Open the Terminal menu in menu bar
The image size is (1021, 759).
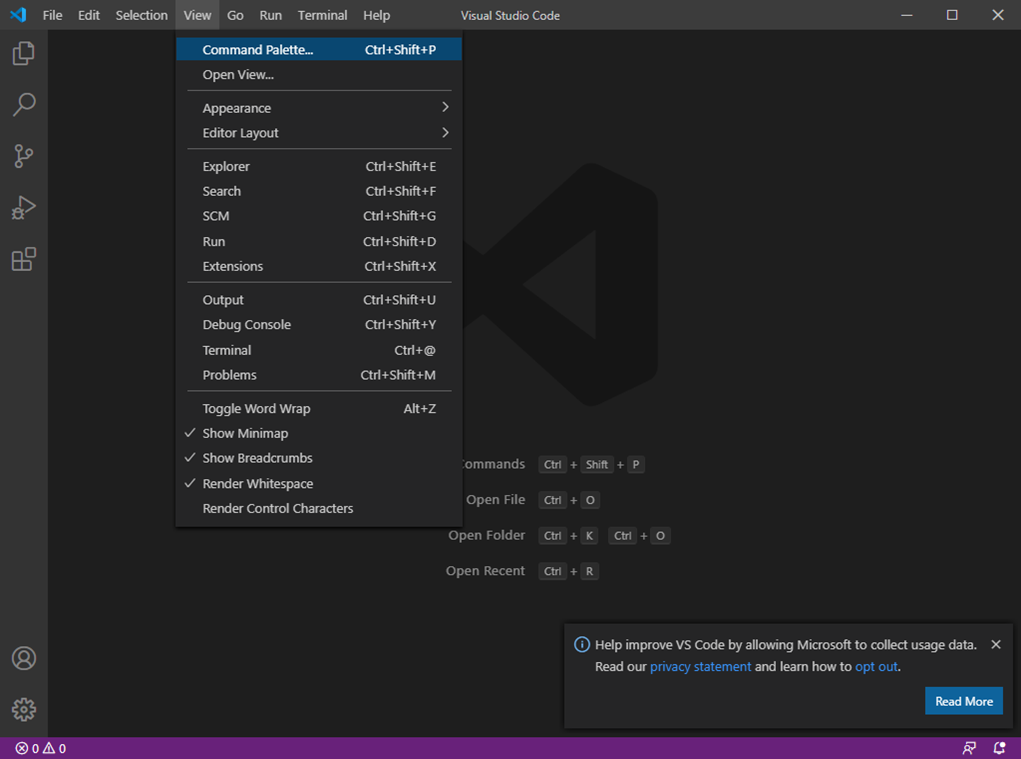322,15
